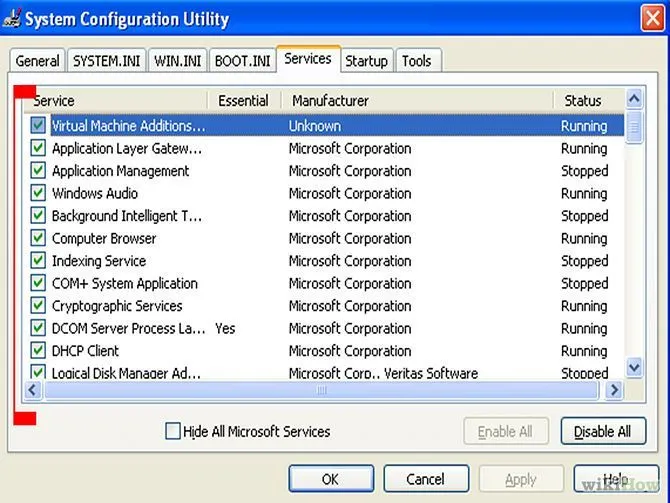The image size is (670, 503).
Task: Click the horizontal scrollbar left arrow
Action: click(32, 390)
